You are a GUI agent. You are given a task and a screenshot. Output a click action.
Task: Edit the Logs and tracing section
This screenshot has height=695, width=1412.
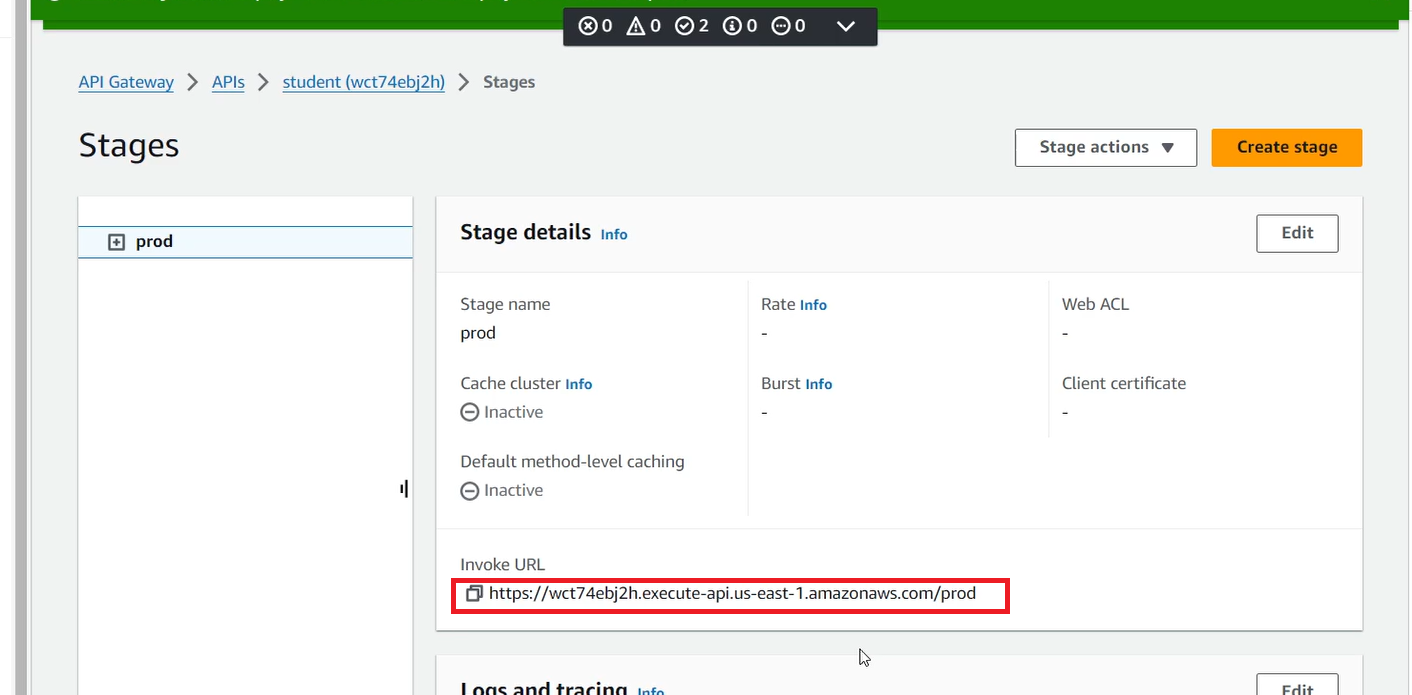pyautogui.click(x=1297, y=686)
